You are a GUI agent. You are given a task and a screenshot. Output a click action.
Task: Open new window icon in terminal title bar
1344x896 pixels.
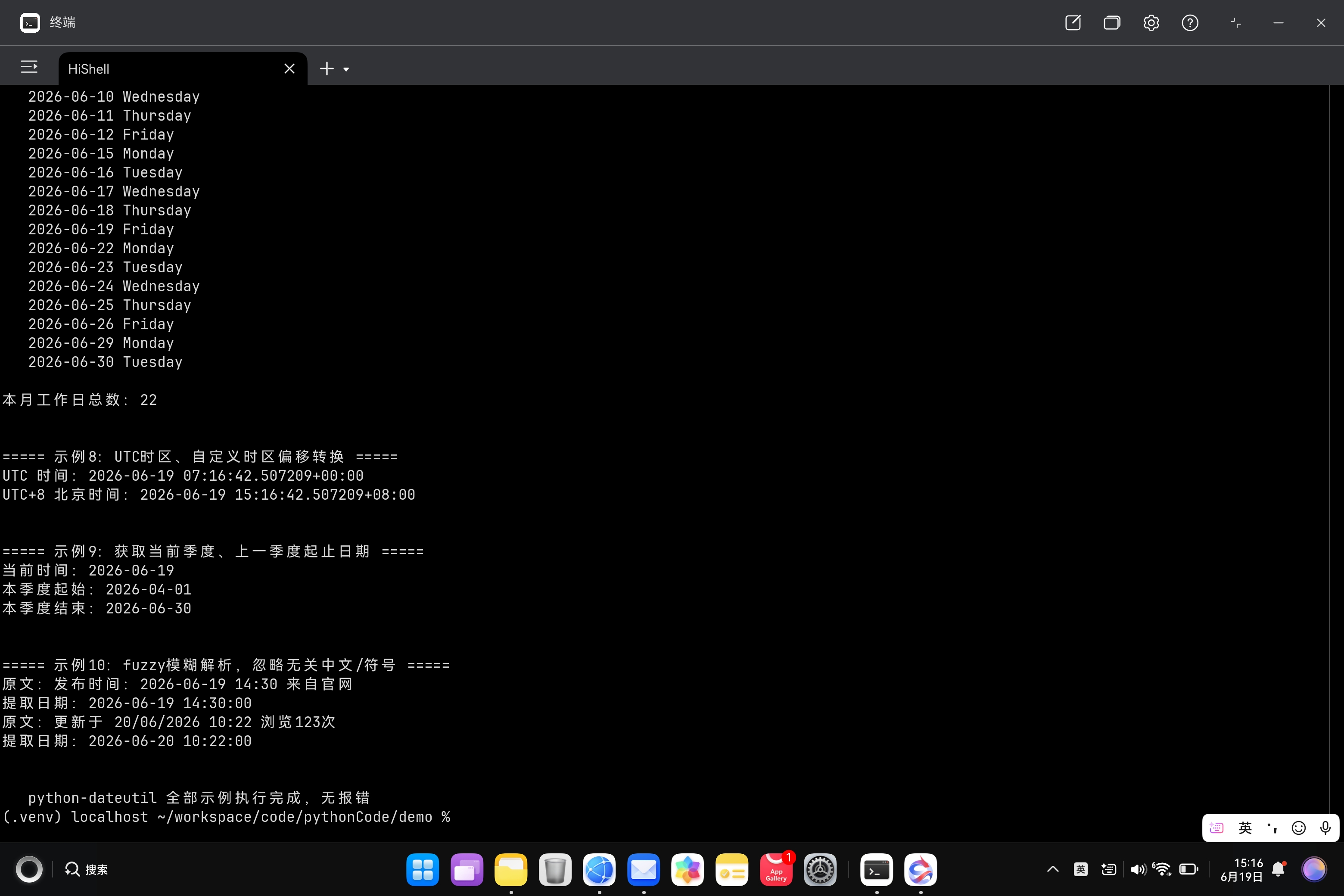1073,23
